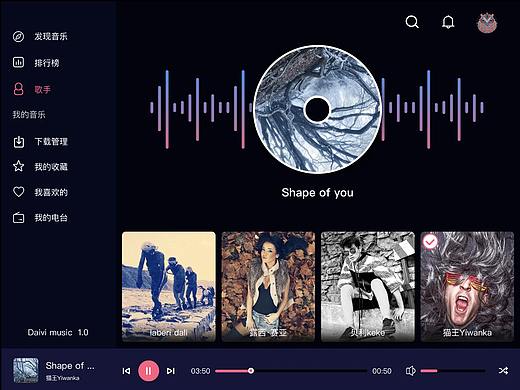
Task: Click the small album cover in player bar
Action: point(26,370)
